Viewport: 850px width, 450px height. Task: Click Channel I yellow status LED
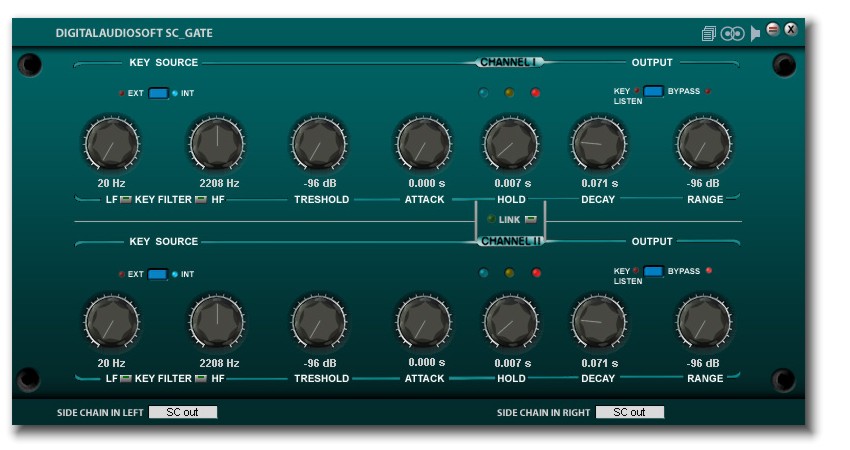(509, 93)
